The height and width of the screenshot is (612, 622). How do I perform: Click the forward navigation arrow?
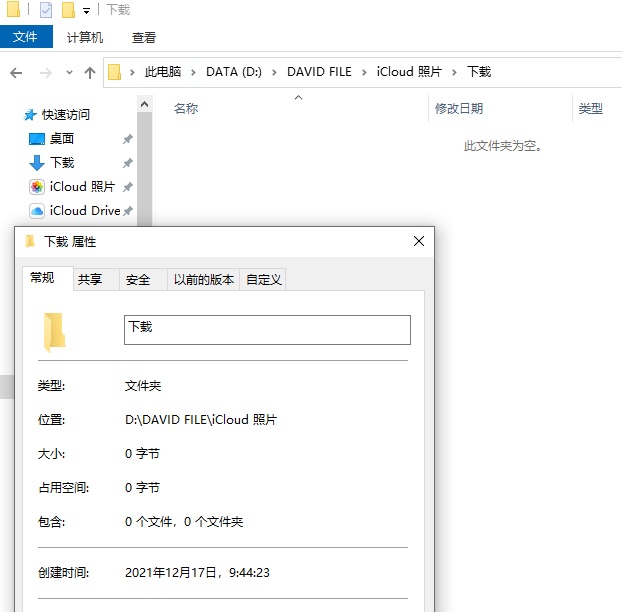(46, 73)
